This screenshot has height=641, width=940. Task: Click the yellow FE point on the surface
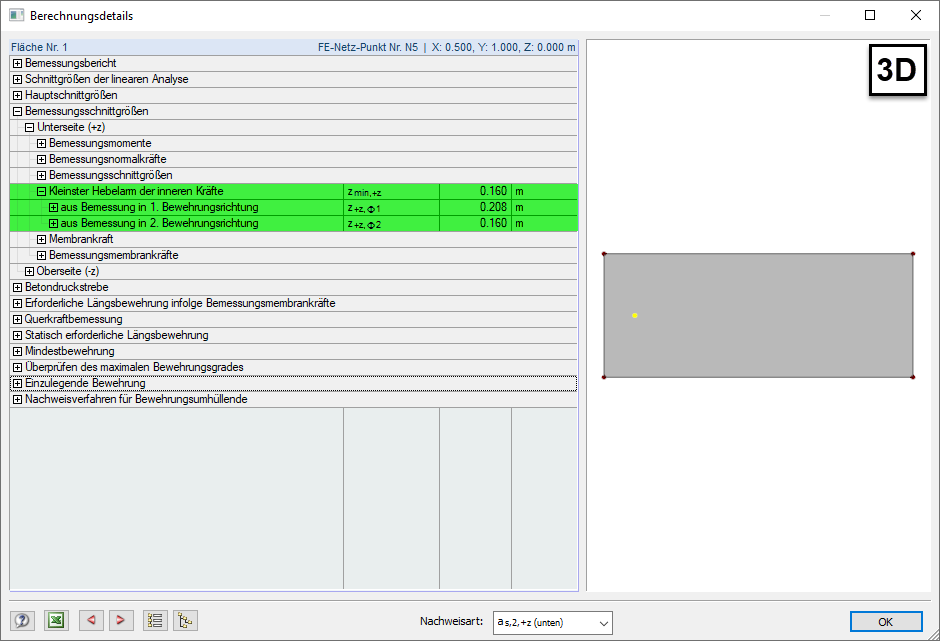(635, 315)
